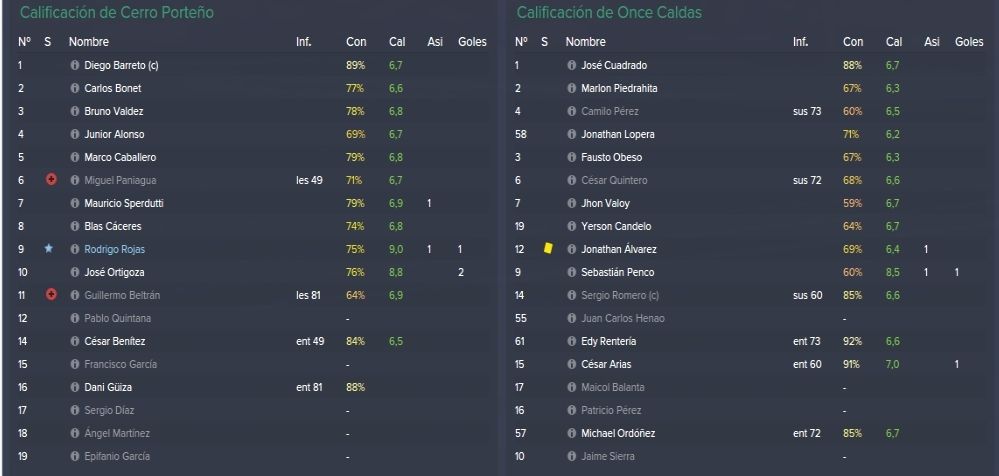The height and width of the screenshot is (476, 999).
Task: Open info icon next to José Ortigoza
Action: click(x=75, y=273)
